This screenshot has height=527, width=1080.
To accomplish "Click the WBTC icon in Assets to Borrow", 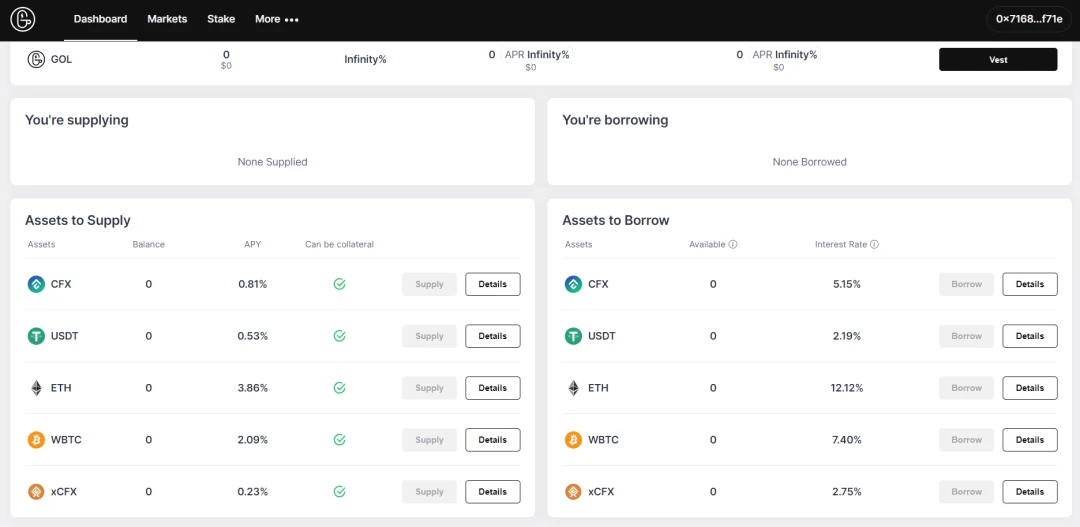I will [573, 440].
